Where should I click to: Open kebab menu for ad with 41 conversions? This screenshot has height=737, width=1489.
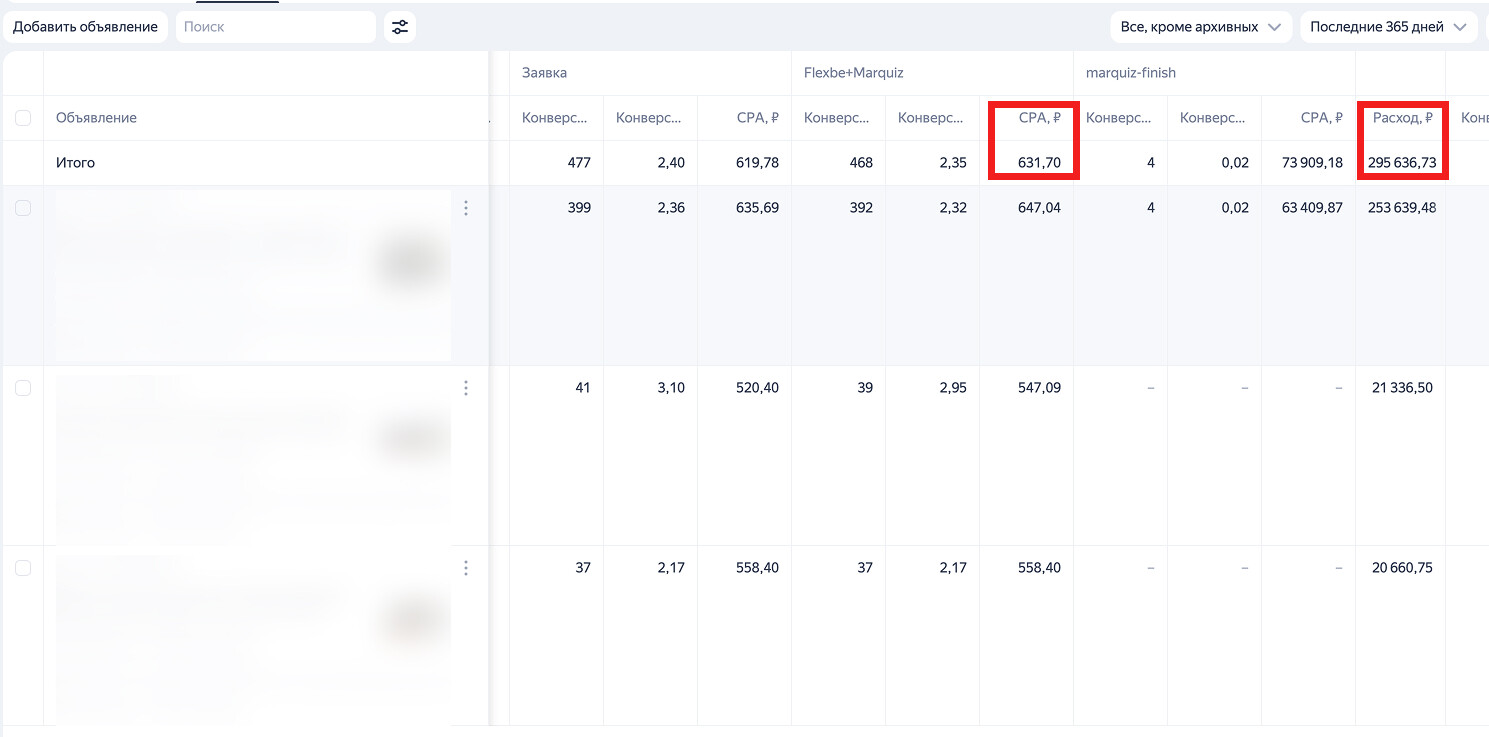[466, 388]
